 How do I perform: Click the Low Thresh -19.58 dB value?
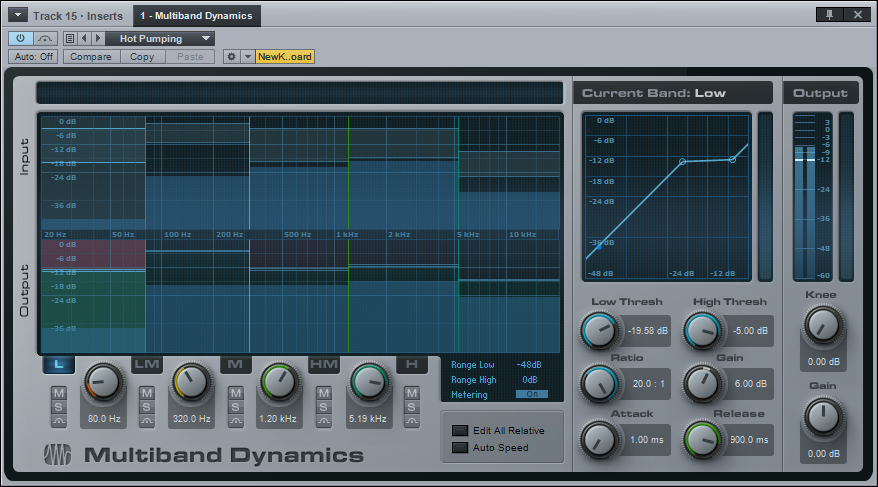click(647, 331)
